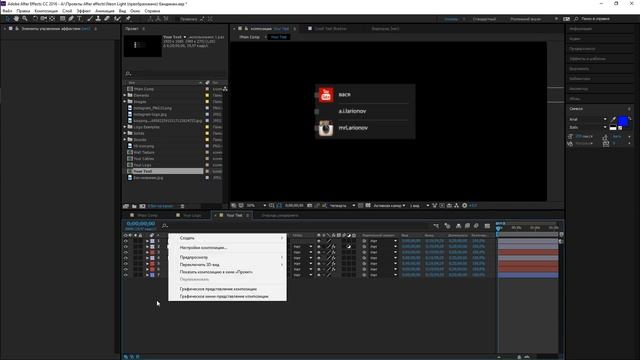640x360 pixels.
Task: Open the Очередь рендеринга tab
Action: [280, 215]
